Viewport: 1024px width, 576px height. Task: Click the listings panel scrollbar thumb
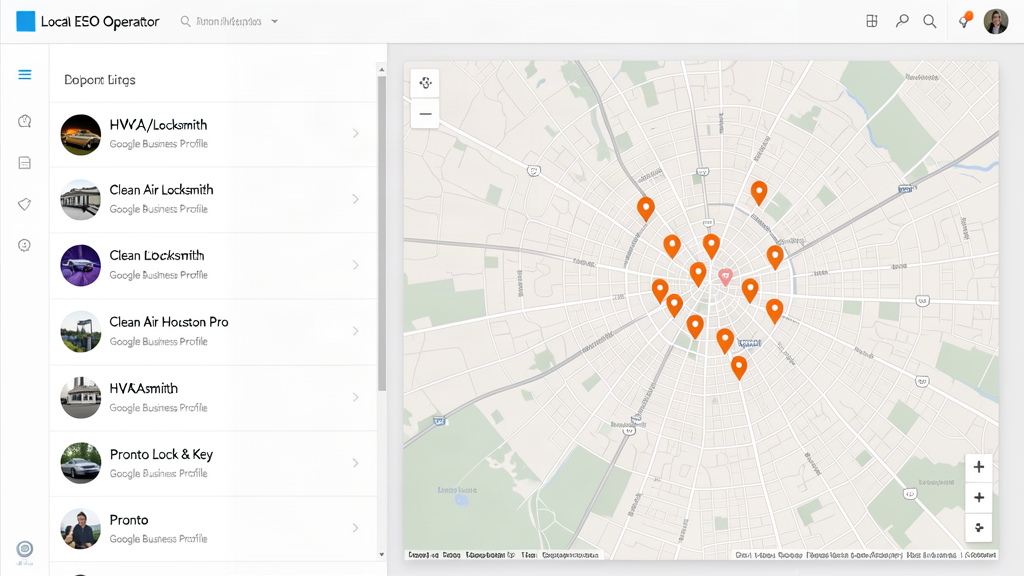point(381,234)
